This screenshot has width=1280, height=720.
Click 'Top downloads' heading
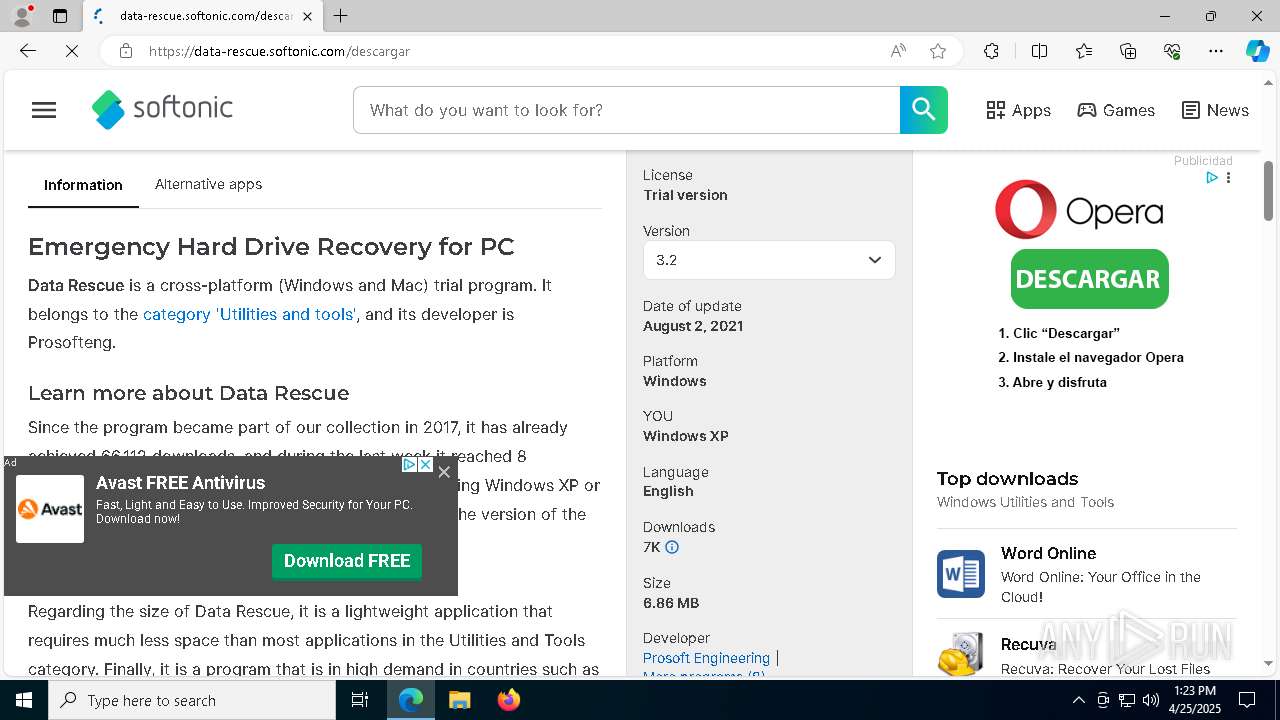click(x=1007, y=478)
